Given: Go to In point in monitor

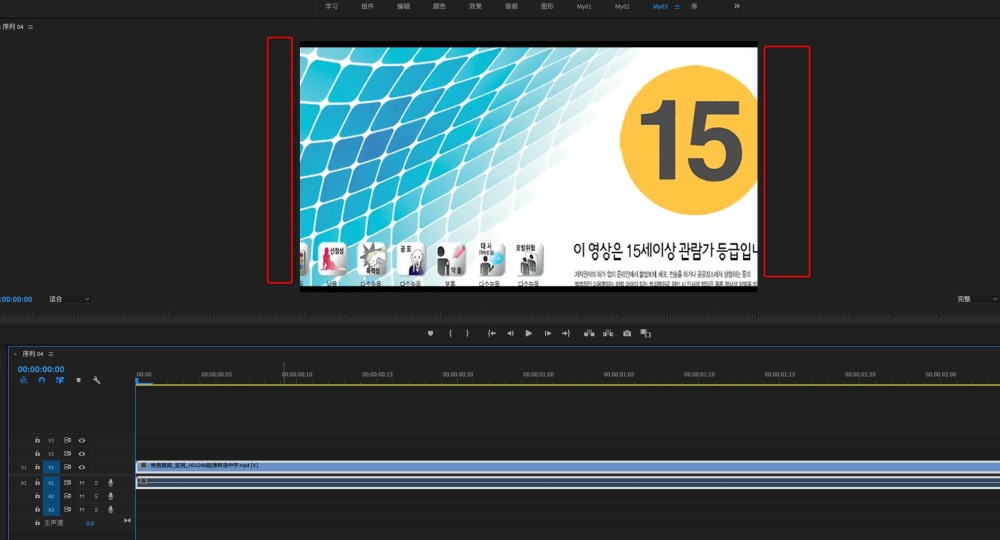Looking at the screenshot, I should pyautogui.click(x=492, y=333).
